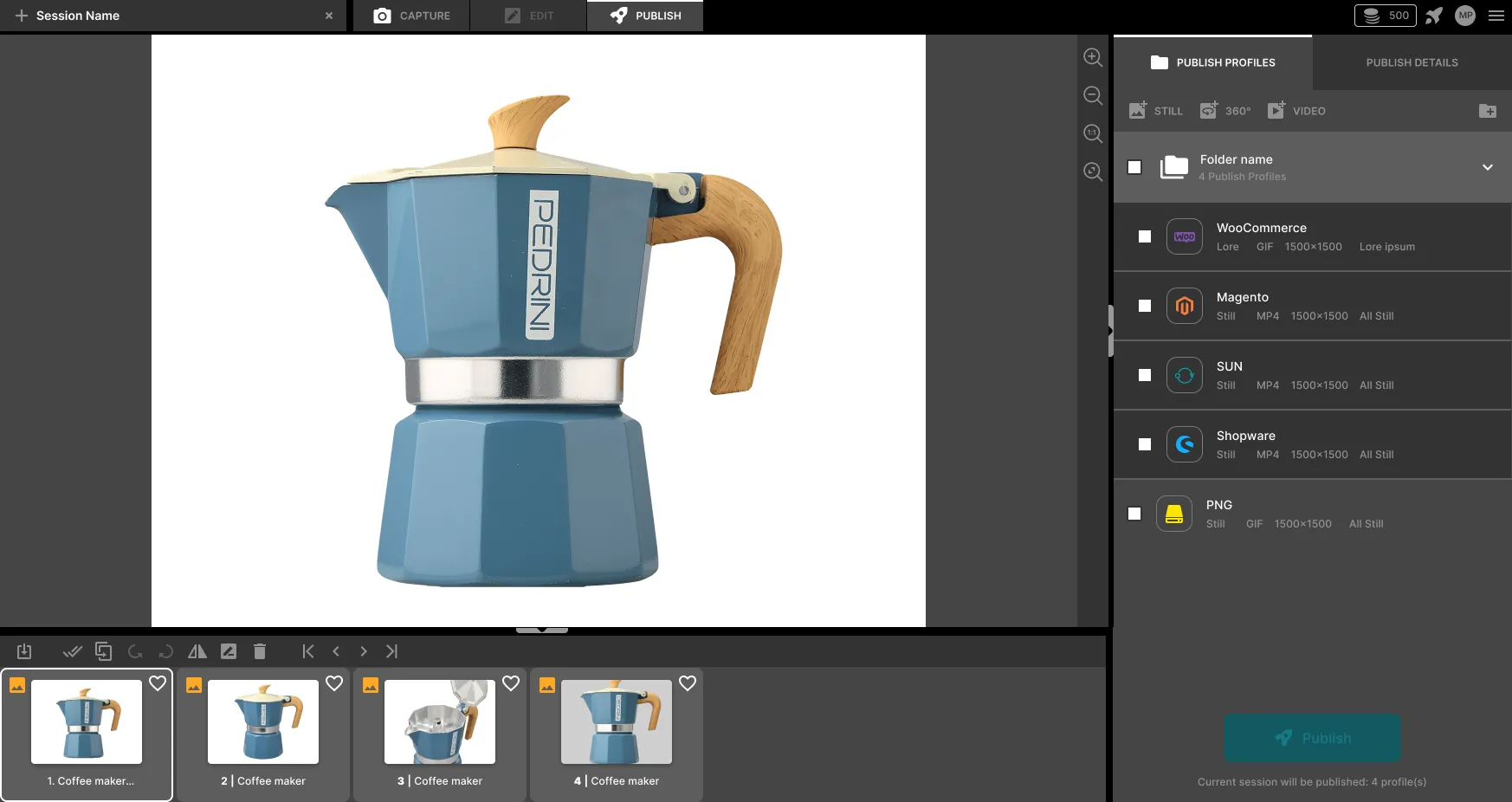Click the image type badge on thumbnail 2
Image resolution: width=1512 pixels, height=802 pixels.
[194, 685]
